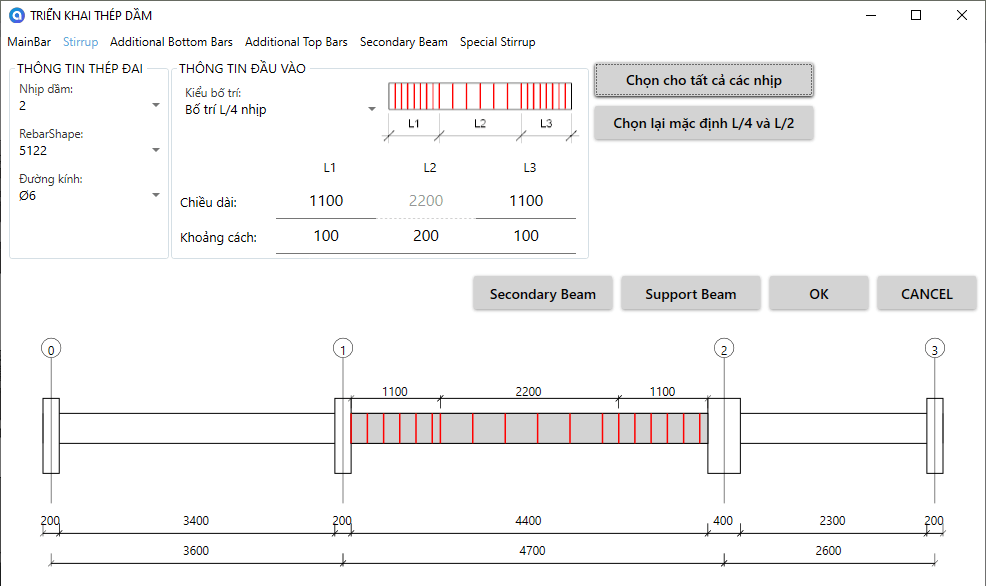Open the Special Stirrup tab
This screenshot has height=586, width=986.
(497, 42)
